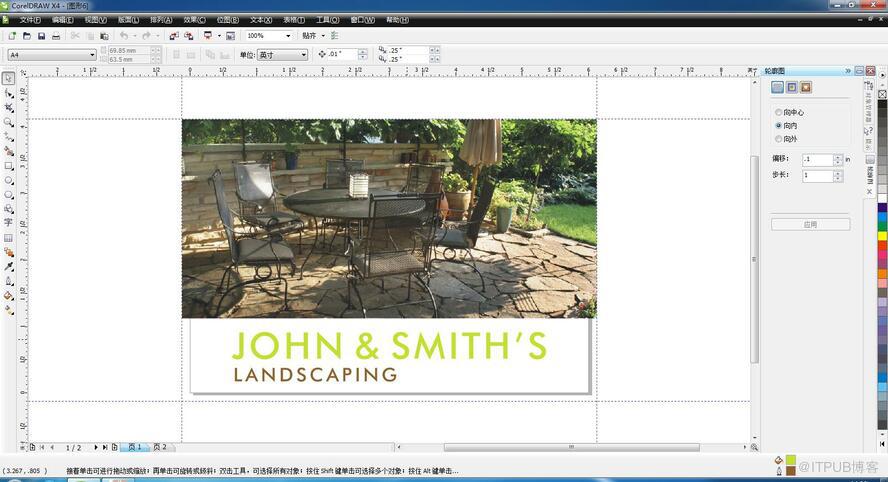Select the Zoom tool in toolbox
Viewport: 888px width, 482px height.
pyautogui.click(x=8, y=122)
